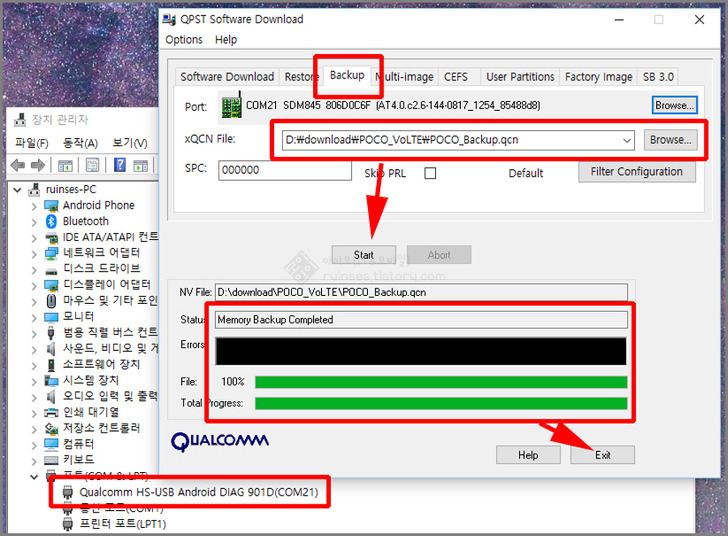This screenshot has width=728, height=536.
Task: Click the 오디오 입력 및 출력 icon
Action: point(51,396)
